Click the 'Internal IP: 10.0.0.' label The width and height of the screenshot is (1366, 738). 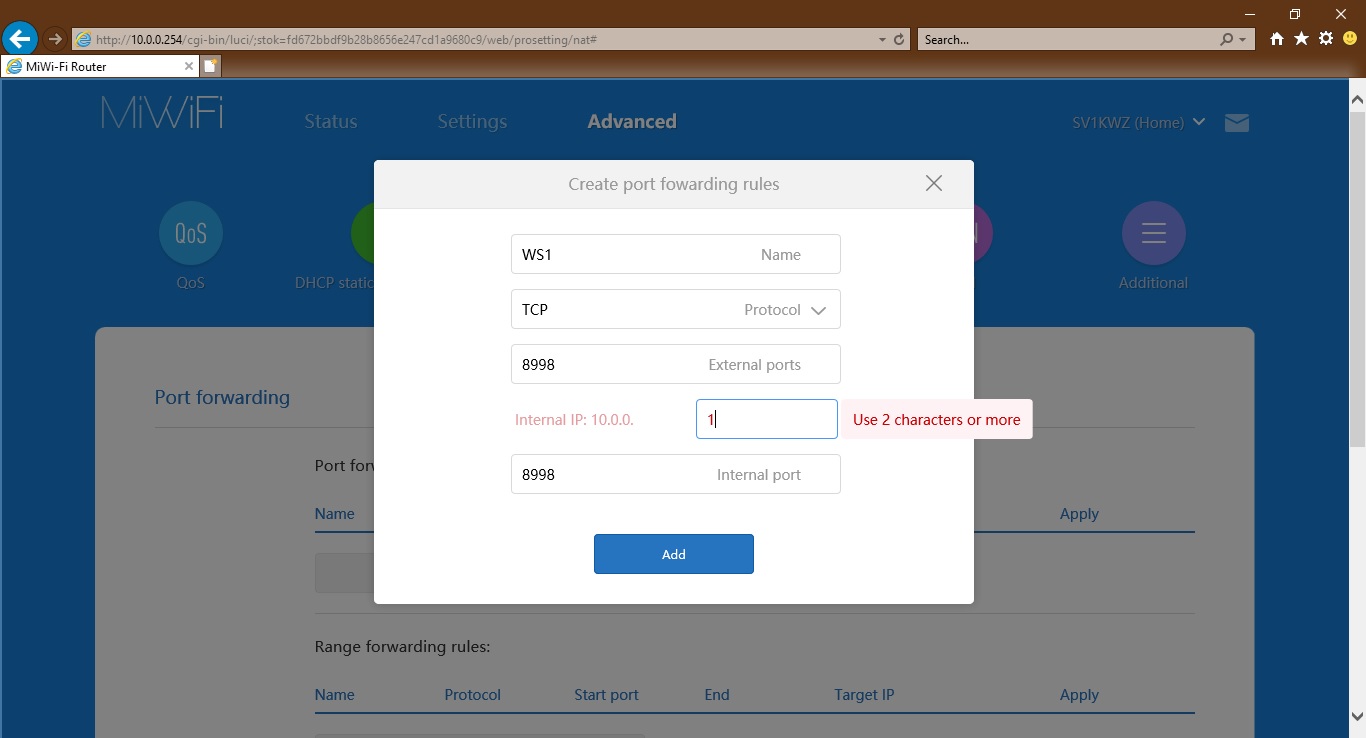574,420
